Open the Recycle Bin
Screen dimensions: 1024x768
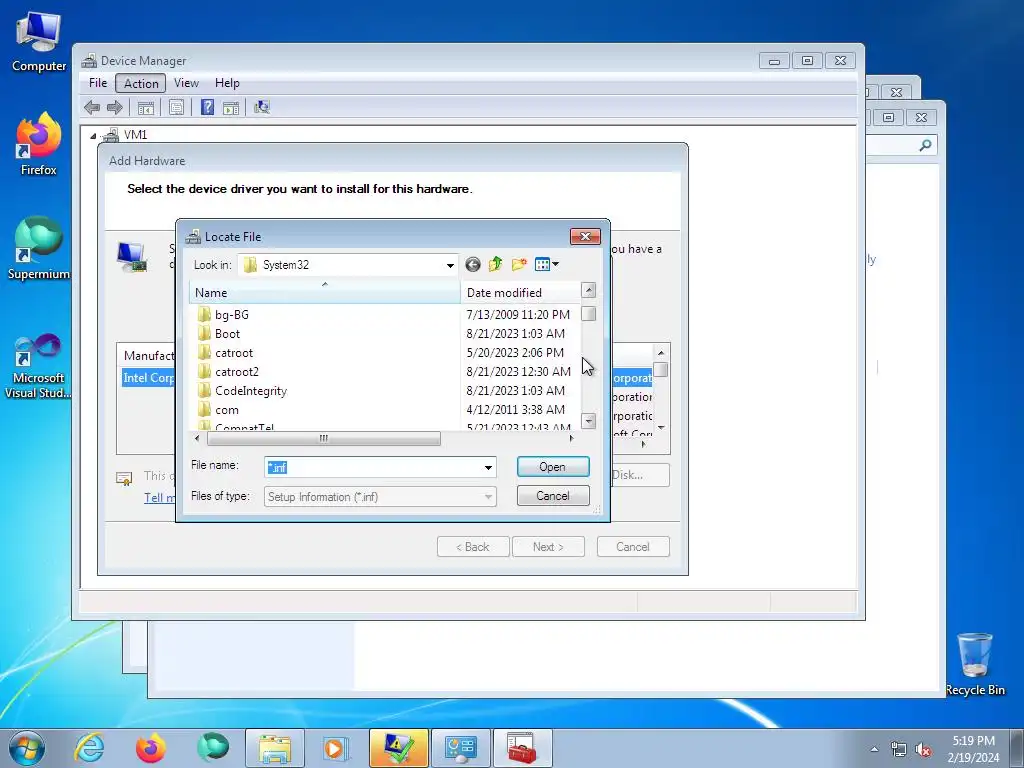(975, 664)
